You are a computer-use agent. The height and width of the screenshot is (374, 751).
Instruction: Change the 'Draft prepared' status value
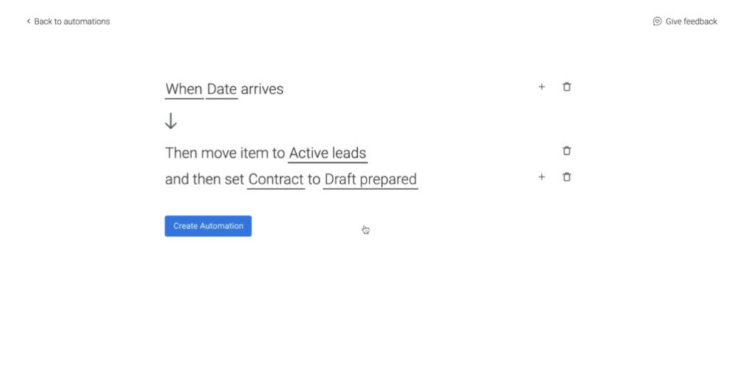point(370,179)
